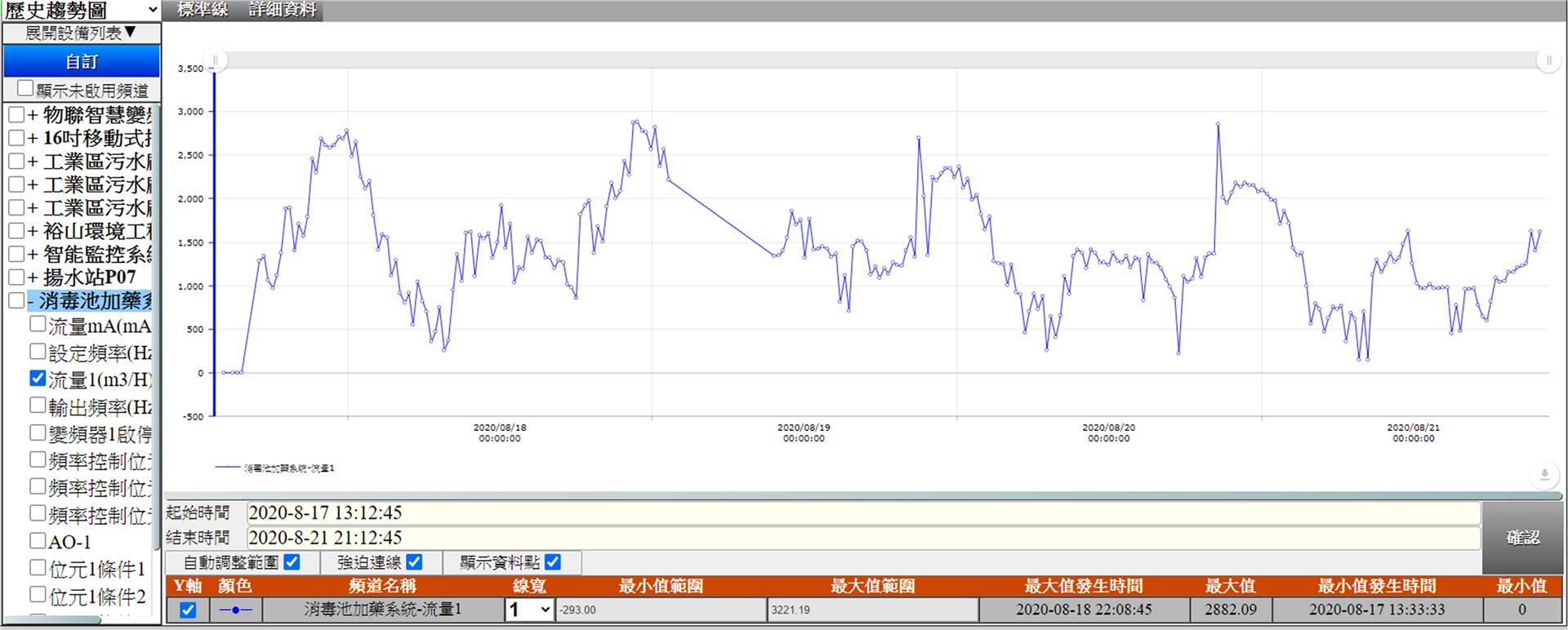Toggle the 顯示資料點 checkbox

553,561
